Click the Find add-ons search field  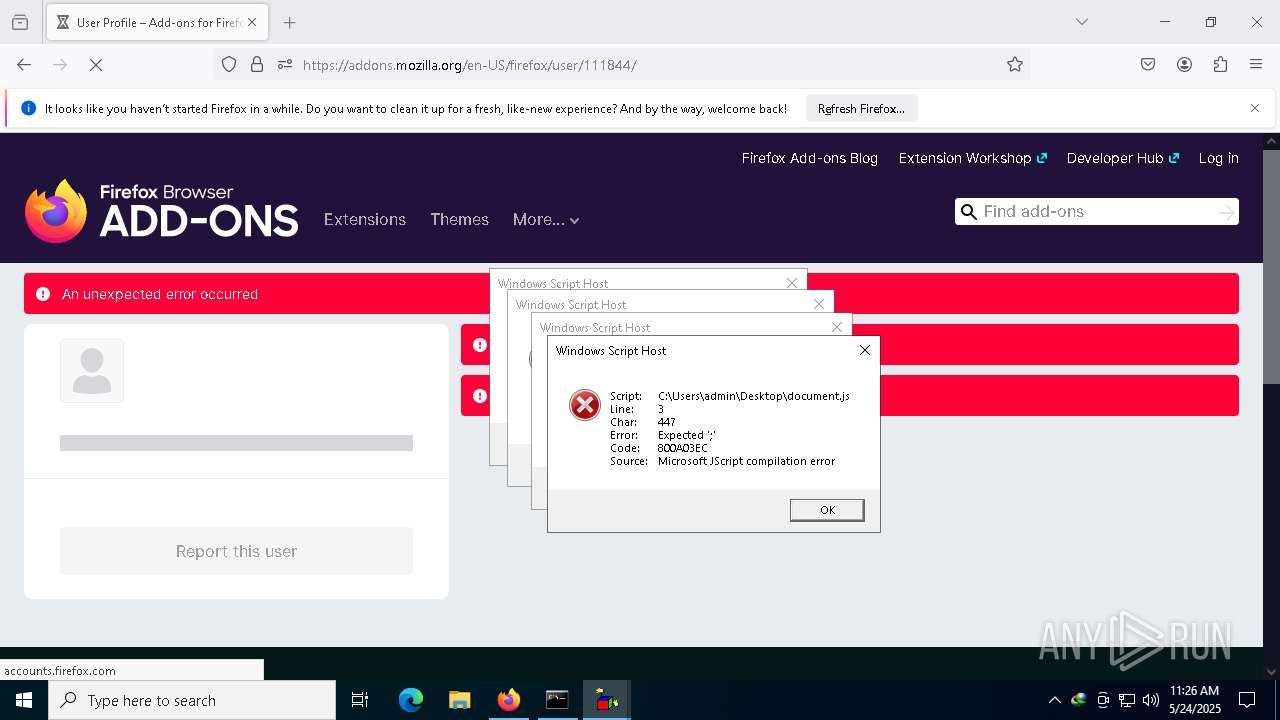coord(1096,211)
